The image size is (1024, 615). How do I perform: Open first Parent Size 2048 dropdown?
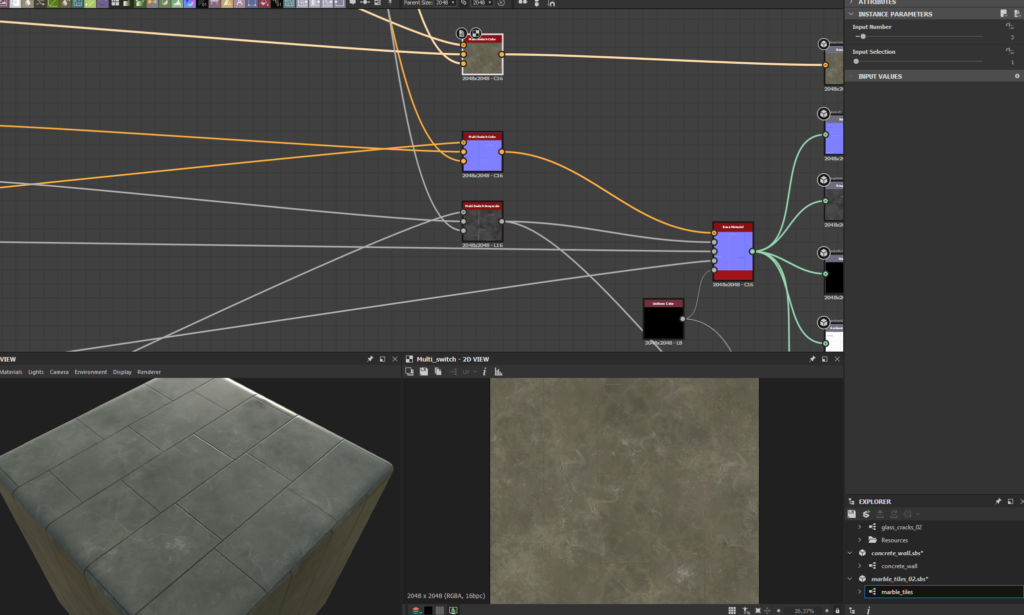click(445, 3)
